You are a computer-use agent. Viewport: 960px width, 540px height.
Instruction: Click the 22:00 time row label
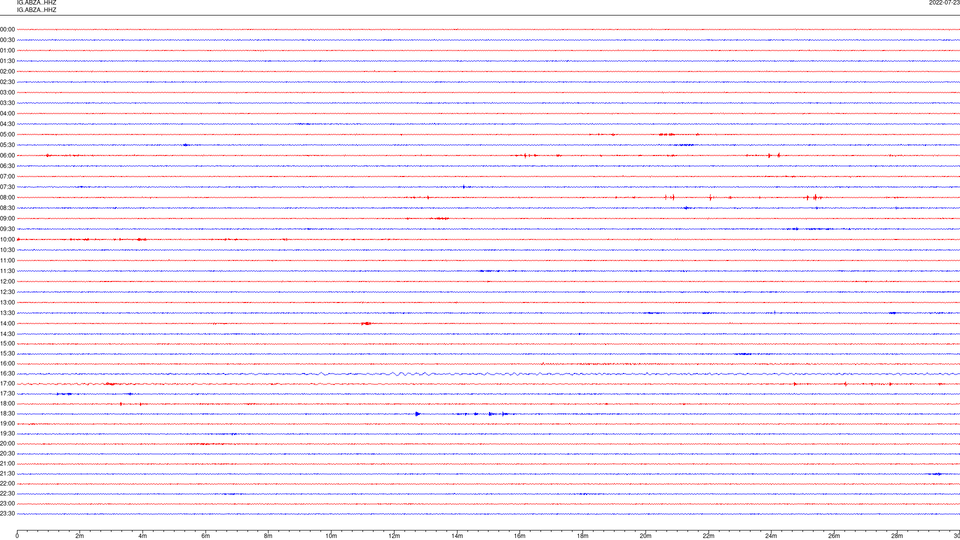click(x=7, y=484)
